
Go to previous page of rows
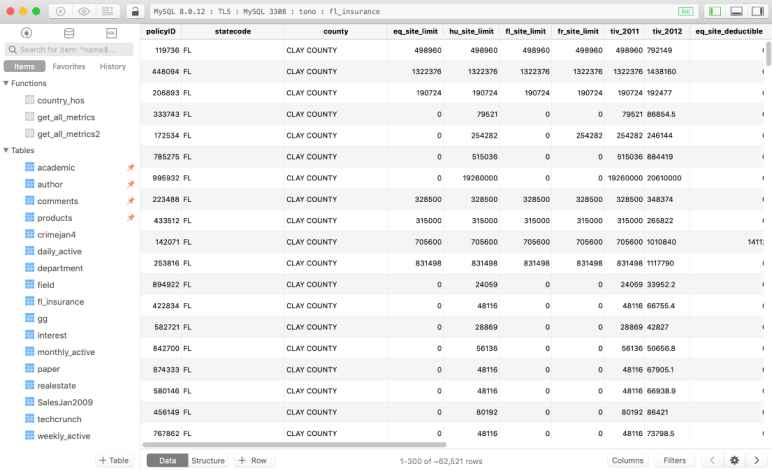tap(711, 460)
